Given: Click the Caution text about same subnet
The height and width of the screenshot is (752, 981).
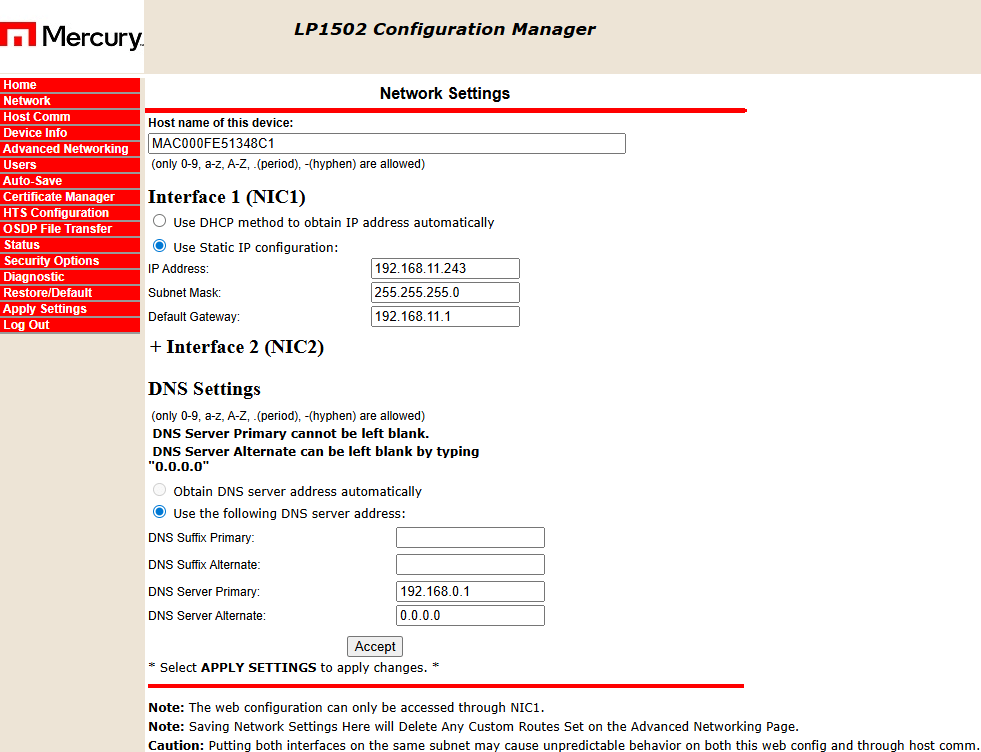Looking at the screenshot, I should click(x=563, y=745).
